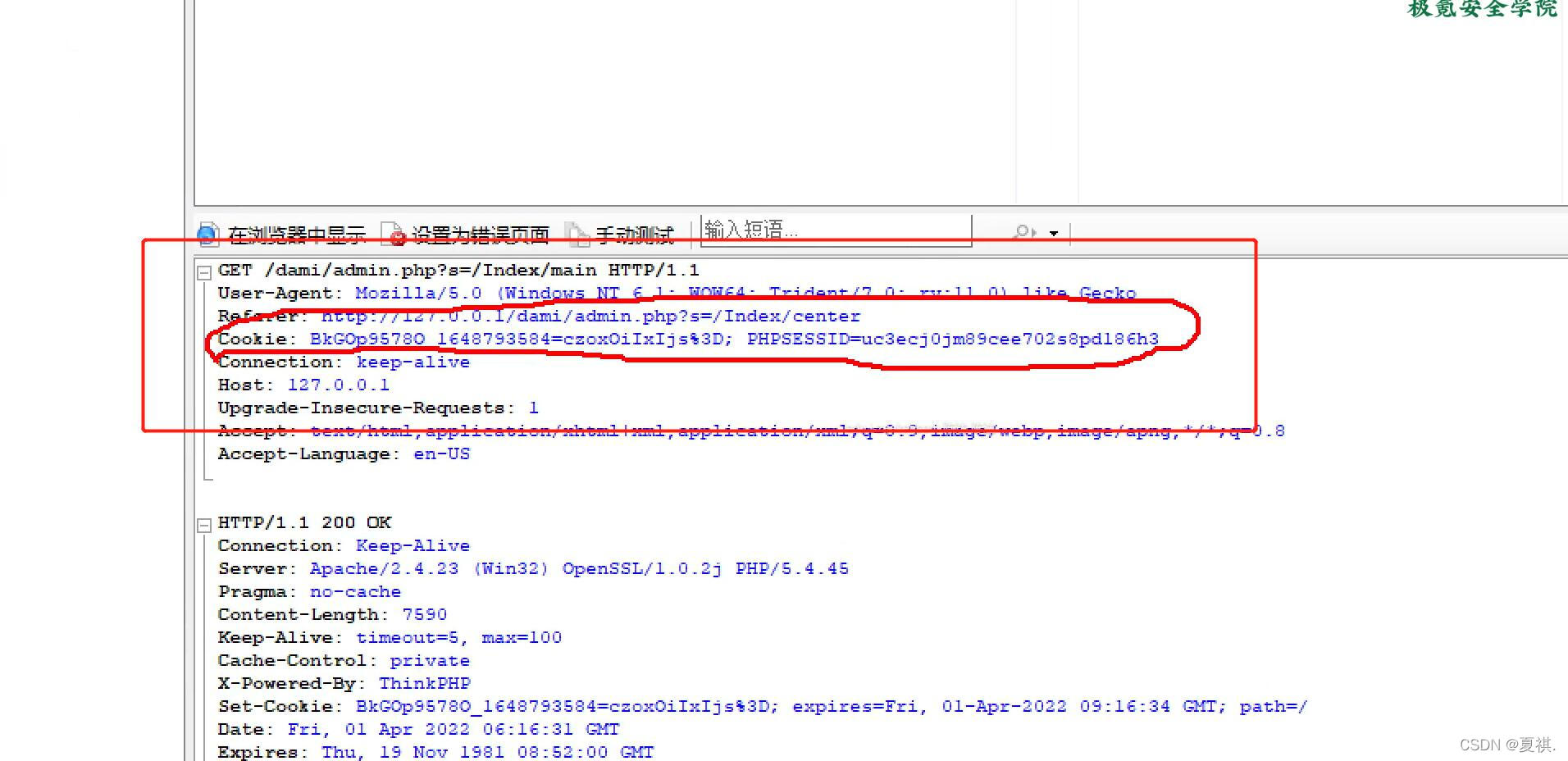Select the GET /dami/admin.php request line

(458, 271)
